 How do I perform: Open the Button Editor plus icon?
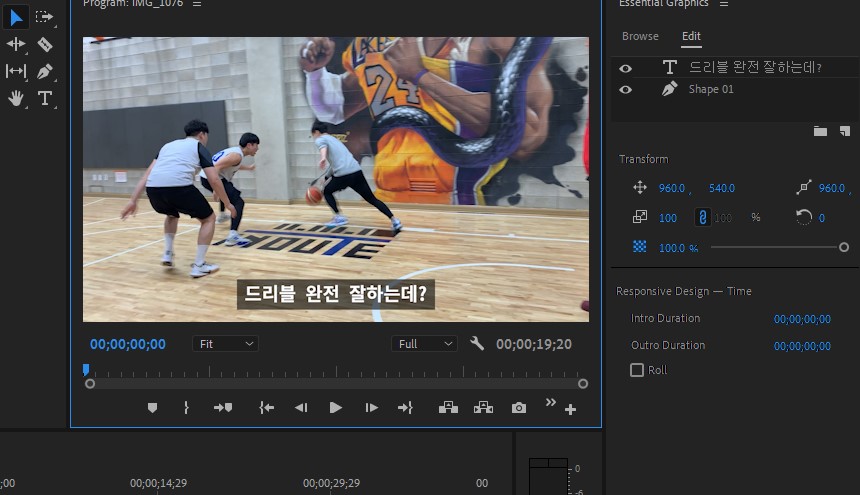point(570,409)
